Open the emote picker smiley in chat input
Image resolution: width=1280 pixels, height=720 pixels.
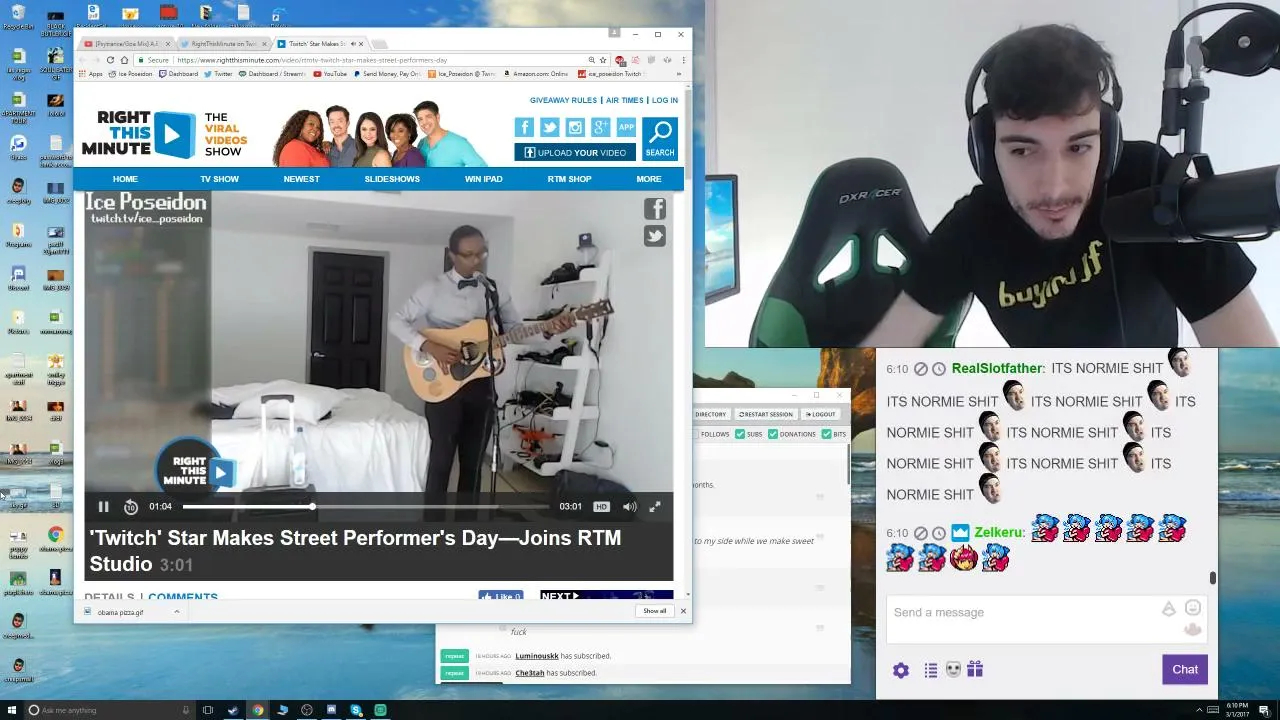point(1192,608)
